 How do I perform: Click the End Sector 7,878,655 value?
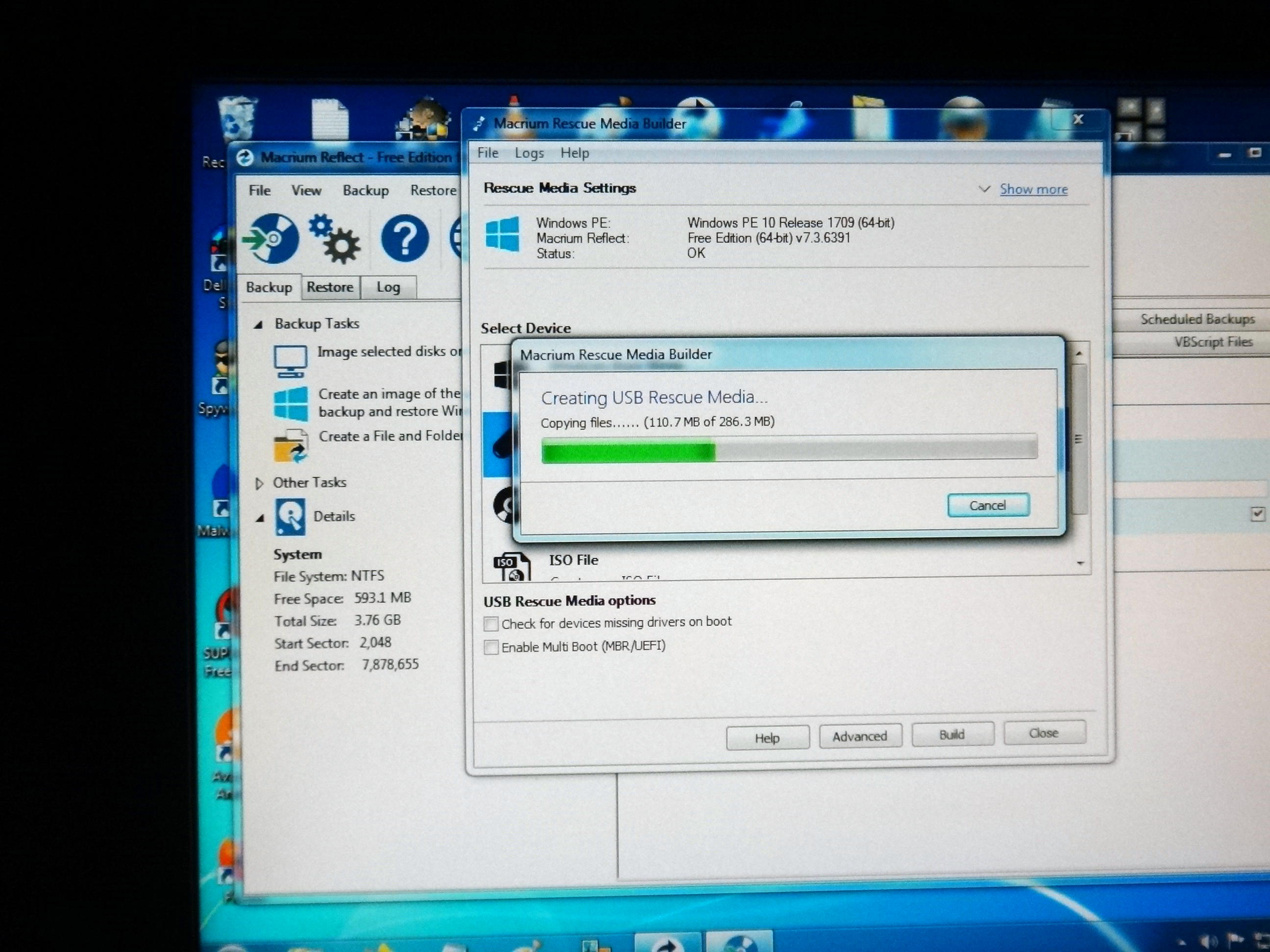(x=390, y=665)
